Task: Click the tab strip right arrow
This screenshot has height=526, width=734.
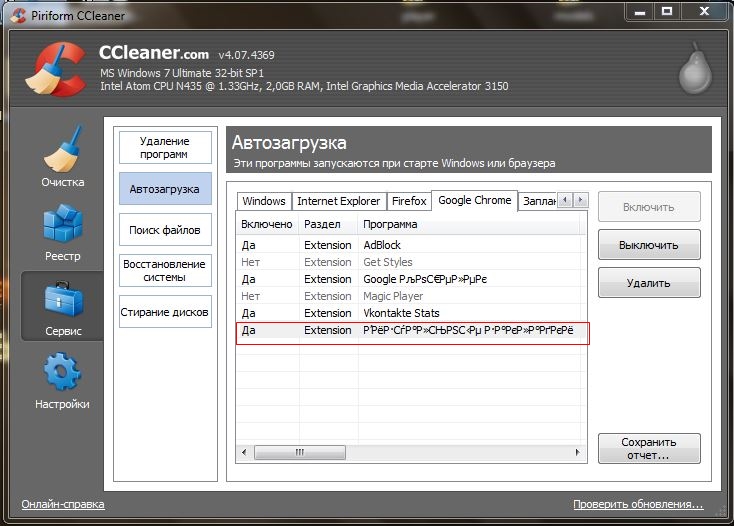Action: [x=580, y=200]
